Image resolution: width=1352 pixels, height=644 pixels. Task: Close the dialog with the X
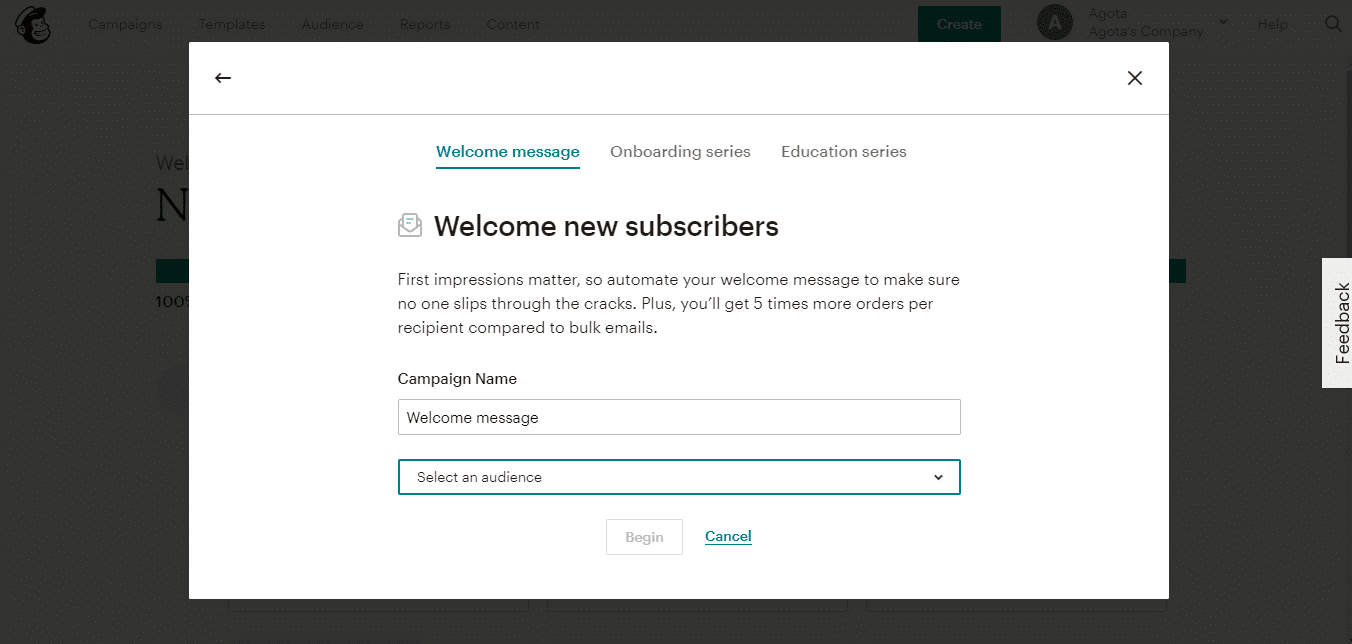1135,77
